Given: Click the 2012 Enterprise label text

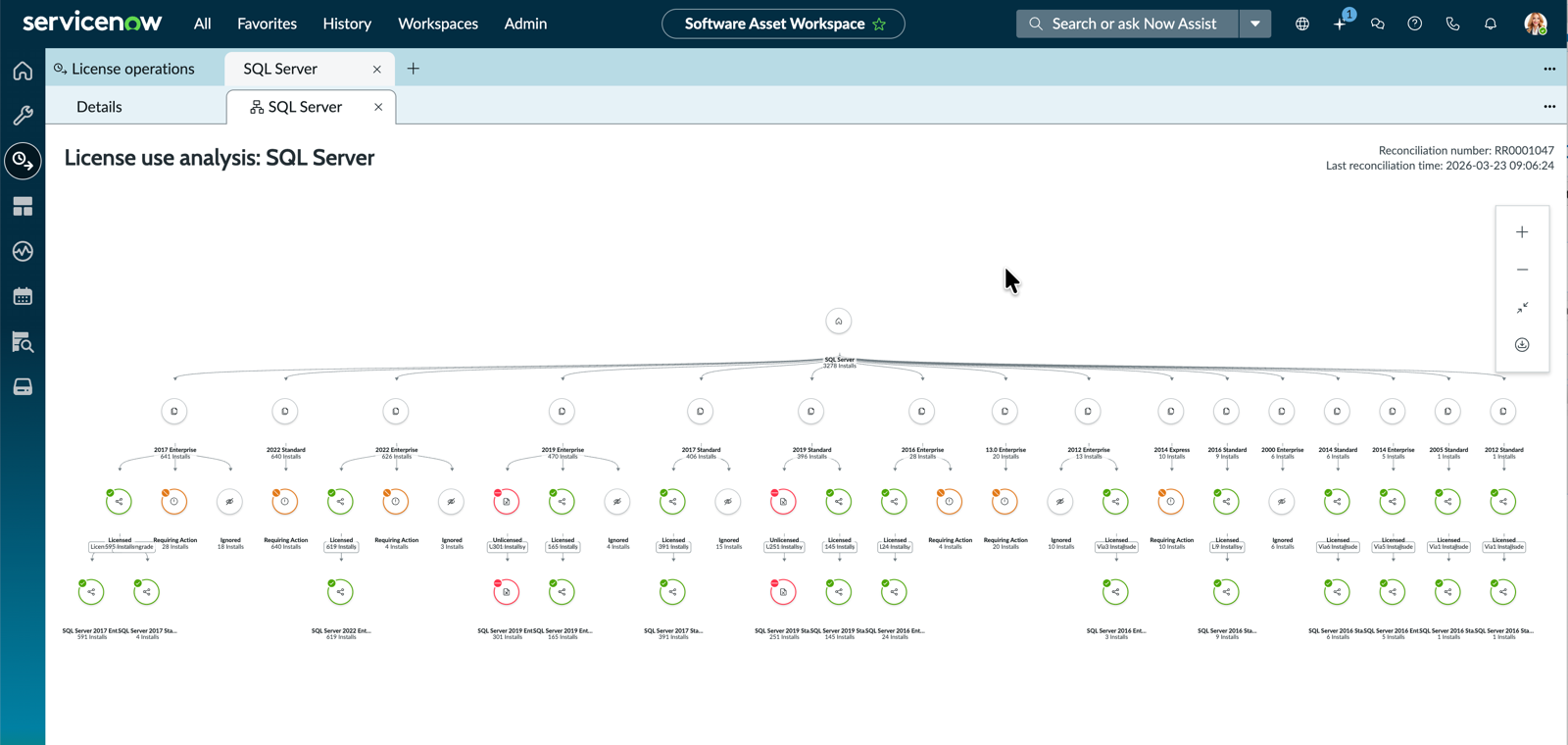Looking at the screenshot, I should click(1089, 450).
